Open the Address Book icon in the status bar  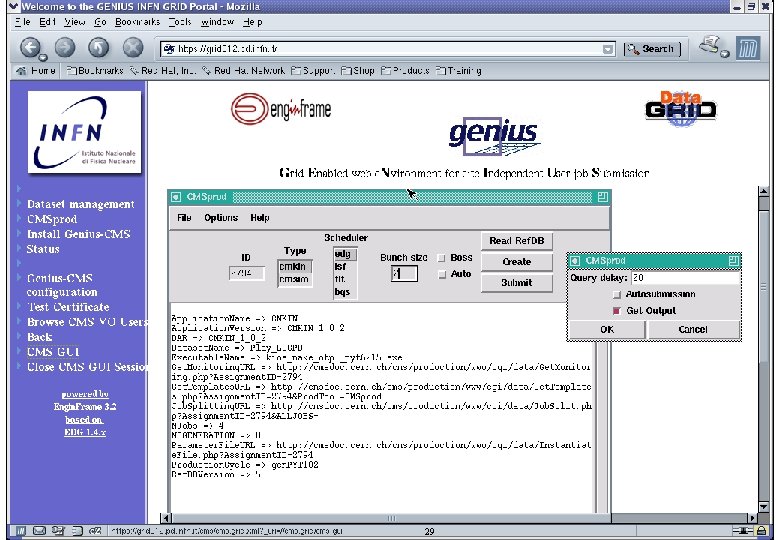[x=77, y=531]
